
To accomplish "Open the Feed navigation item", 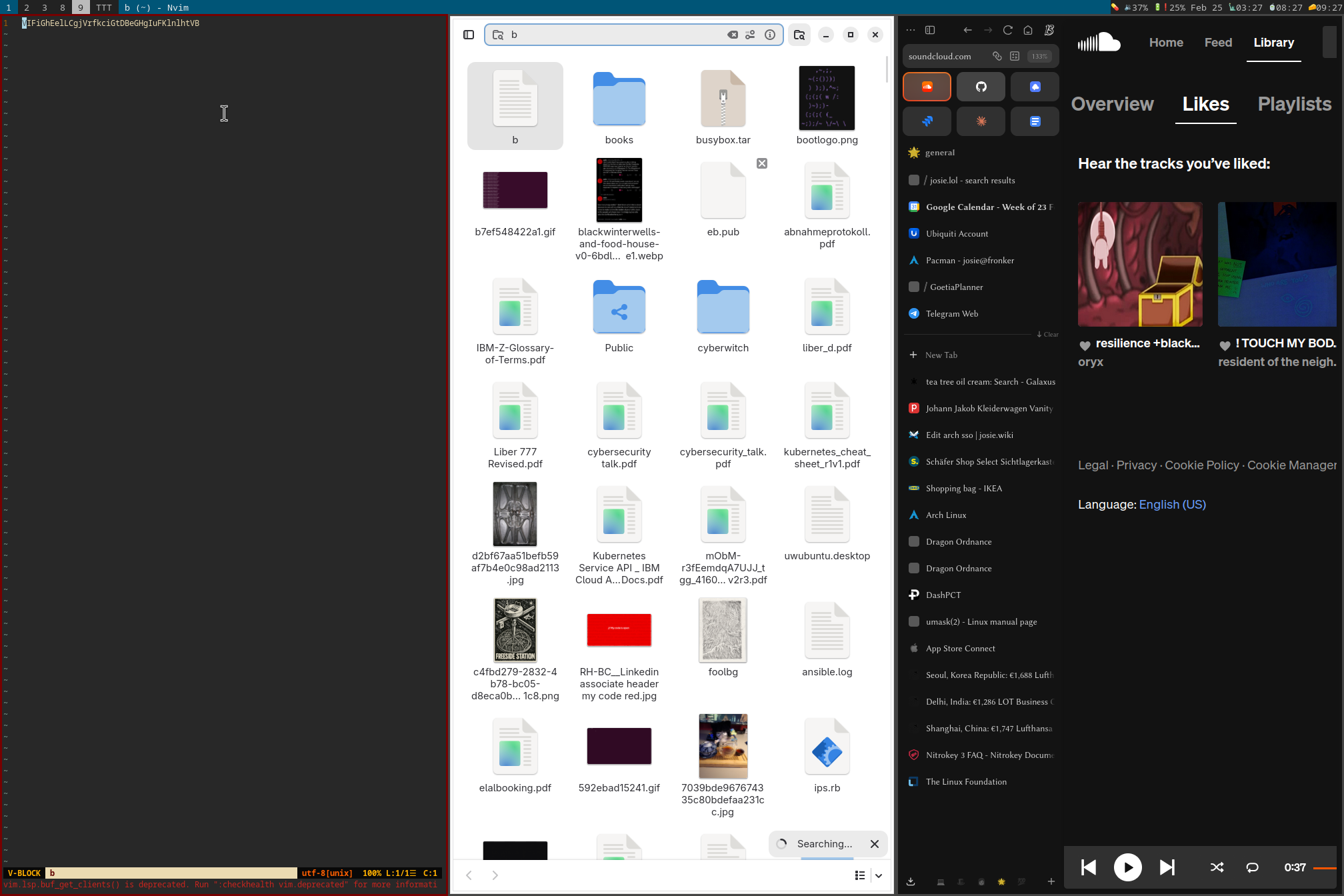I will click(1218, 43).
